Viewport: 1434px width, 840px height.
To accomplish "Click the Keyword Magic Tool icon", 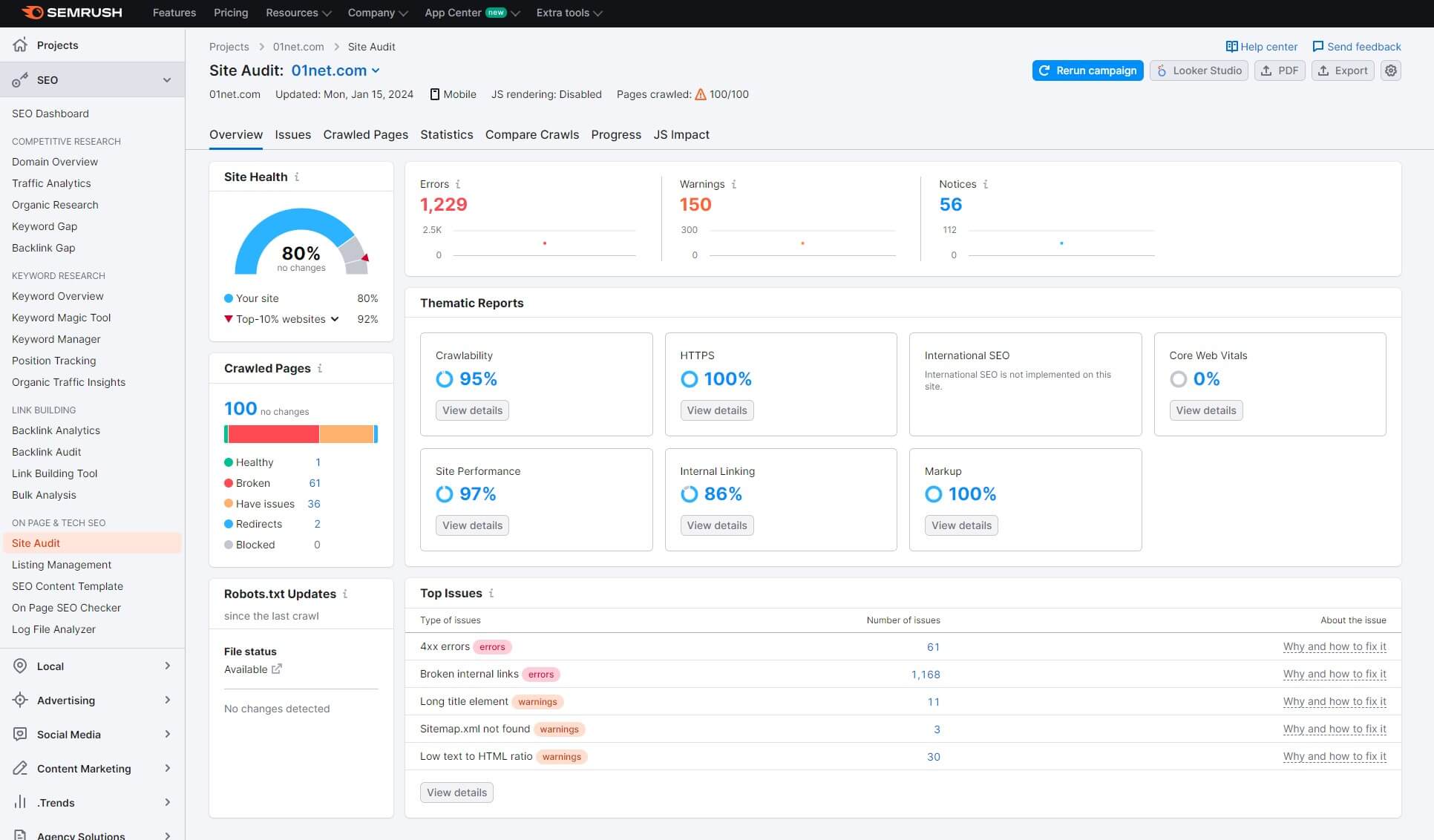I will coord(62,317).
